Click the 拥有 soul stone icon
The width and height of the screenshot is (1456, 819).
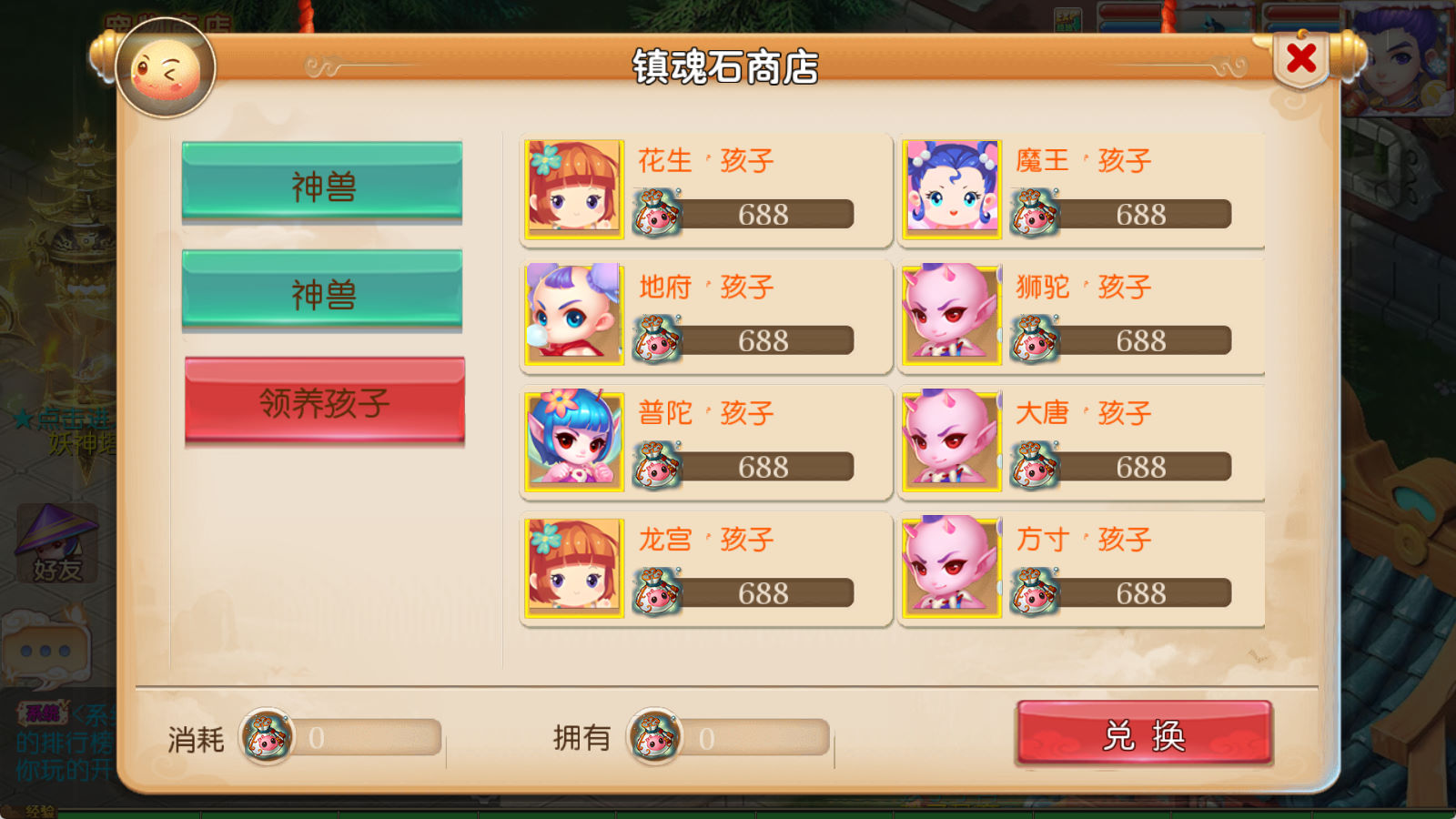654,736
